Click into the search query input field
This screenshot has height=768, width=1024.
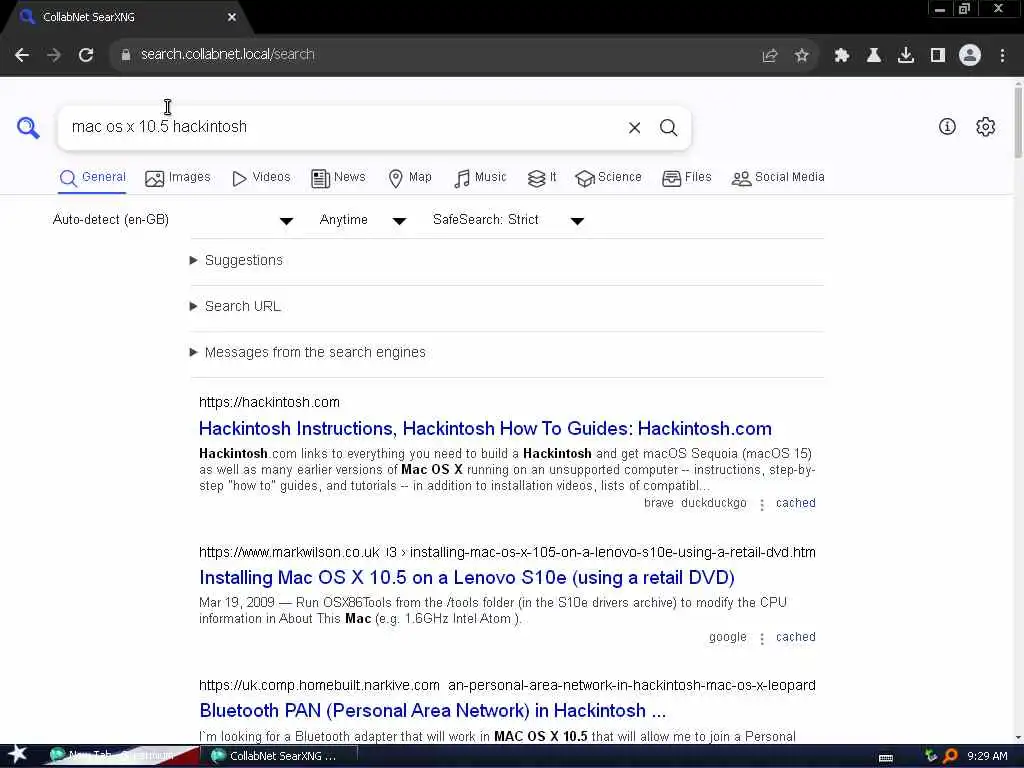(340, 127)
